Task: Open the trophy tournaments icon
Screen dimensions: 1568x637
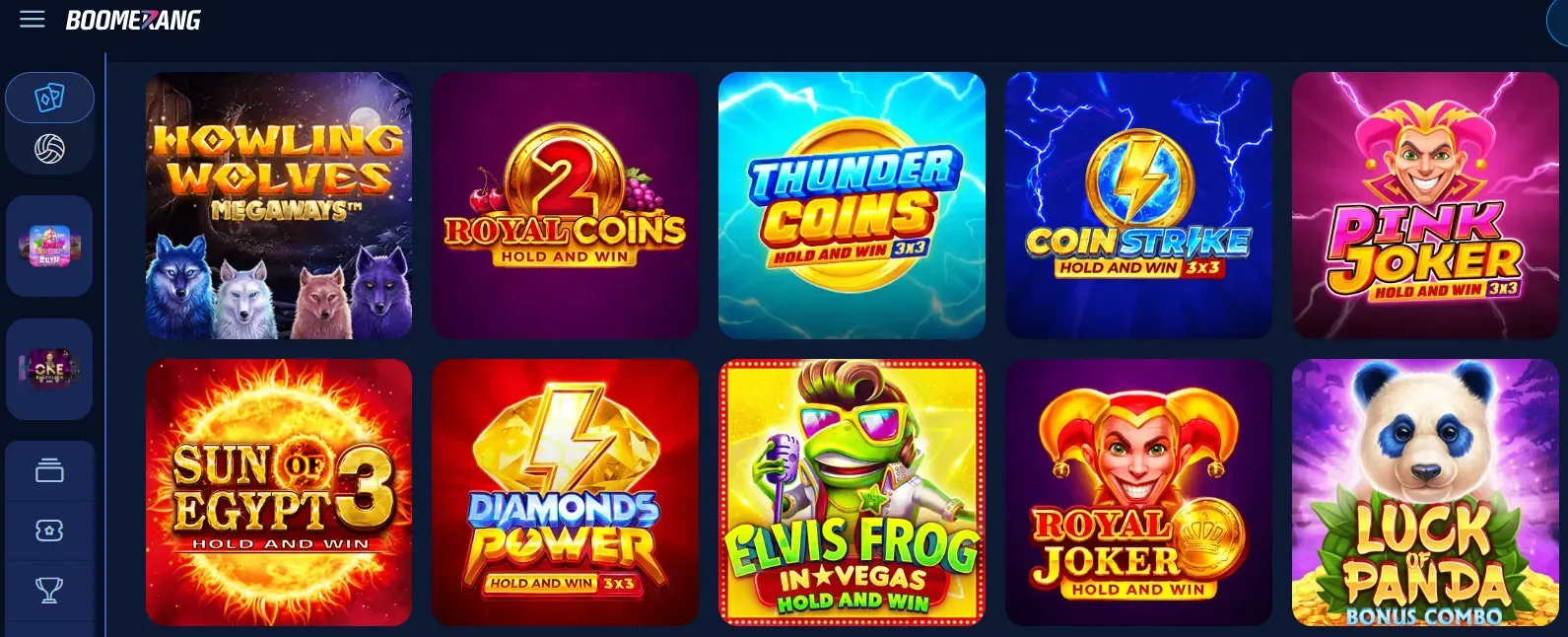Action: pyautogui.click(x=49, y=590)
